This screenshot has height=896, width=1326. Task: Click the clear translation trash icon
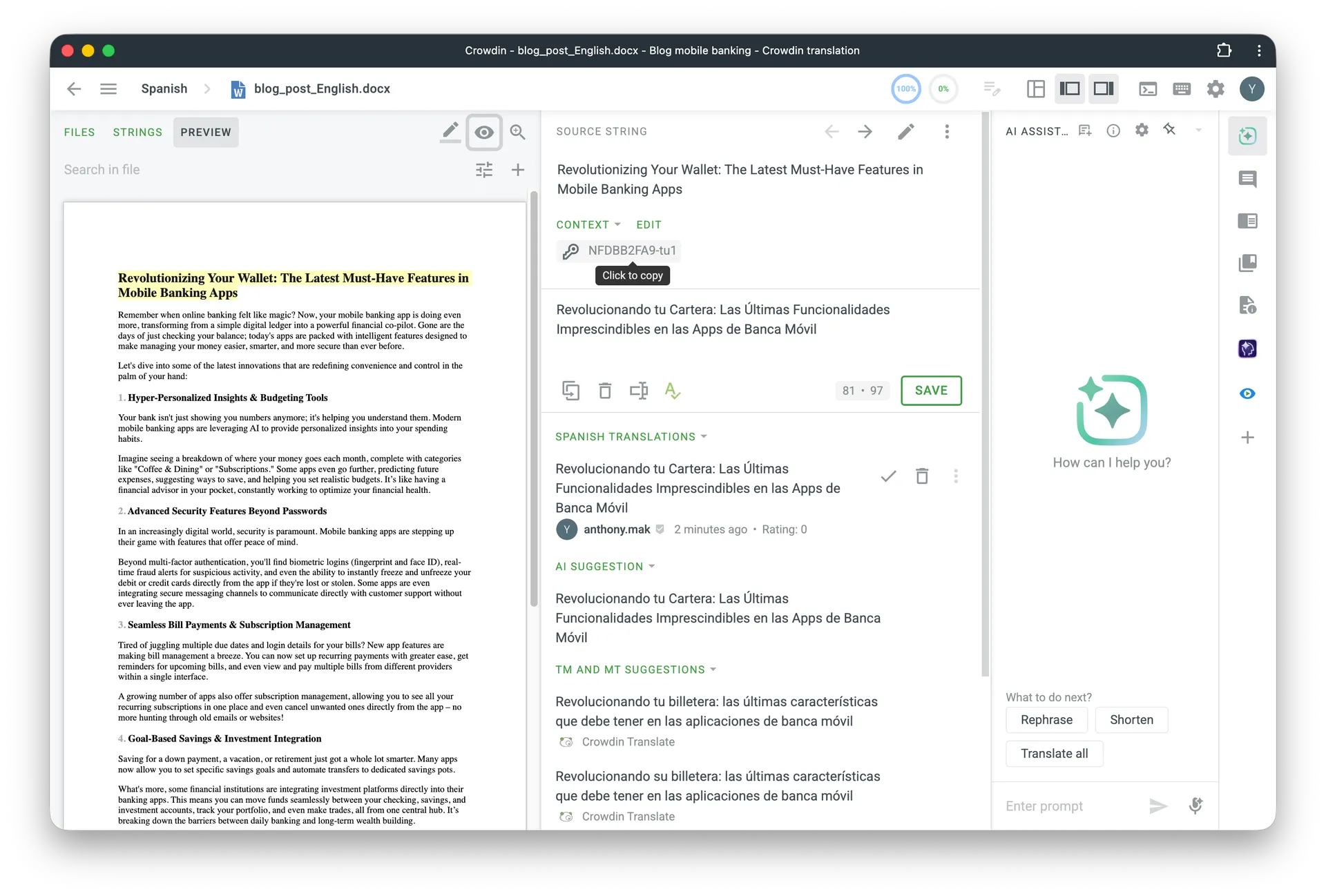pos(605,391)
